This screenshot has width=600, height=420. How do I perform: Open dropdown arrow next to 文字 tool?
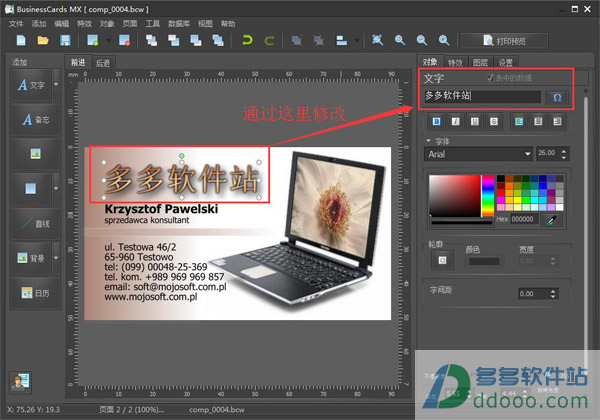pos(56,85)
